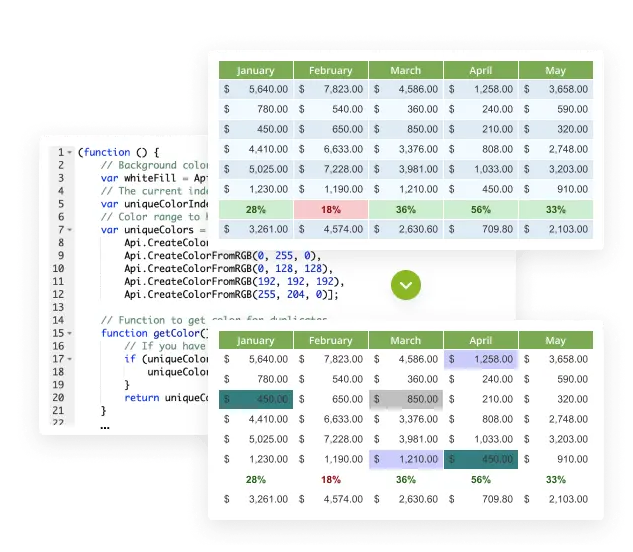Image resolution: width=633 pixels, height=552 pixels.
Task: Click the 2,103.00 cell in lower table
Action: point(555,499)
